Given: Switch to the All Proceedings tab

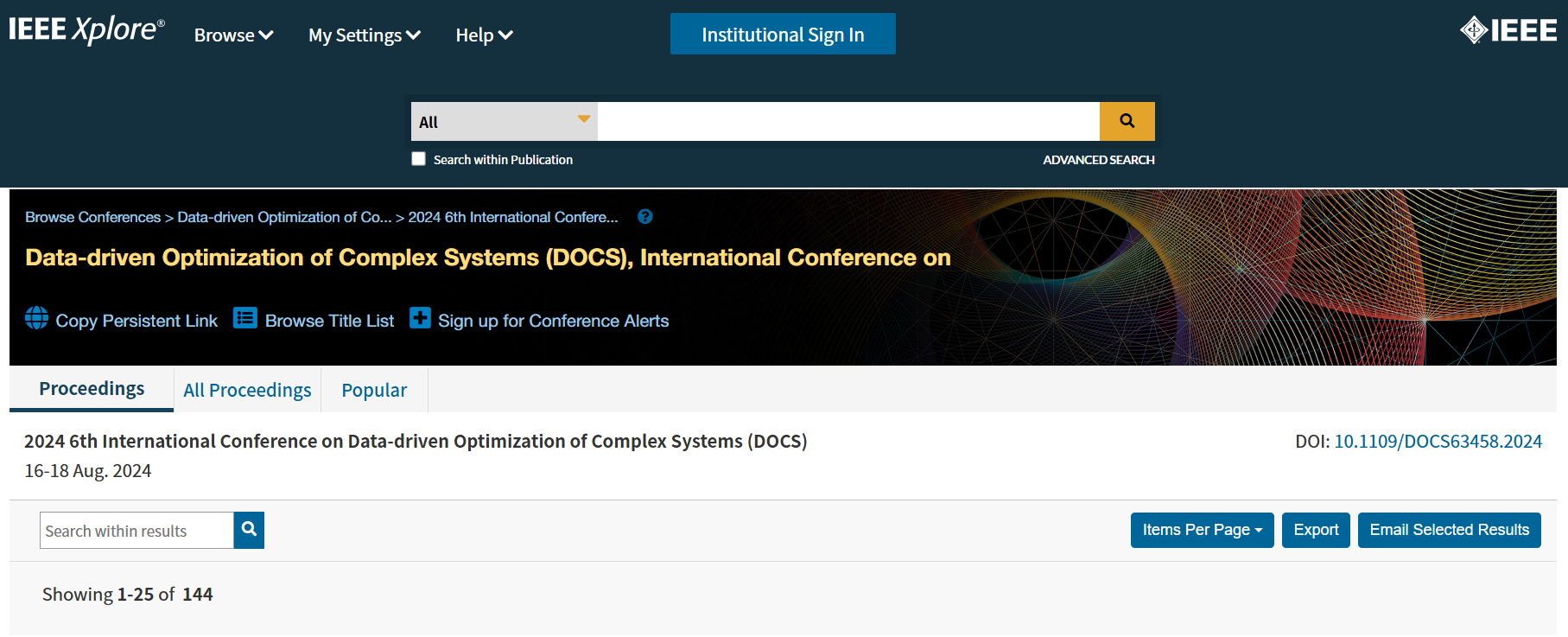Looking at the screenshot, I should coord(247,391).
